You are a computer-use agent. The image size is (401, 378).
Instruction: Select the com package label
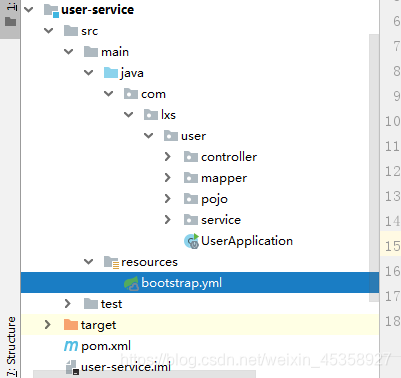(153, 94)
